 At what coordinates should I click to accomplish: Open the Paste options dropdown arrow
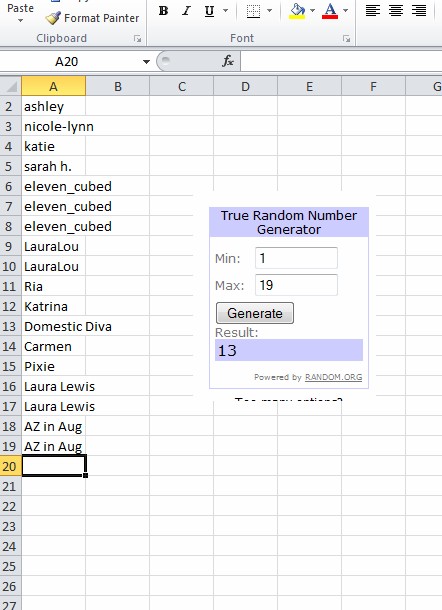20,21
